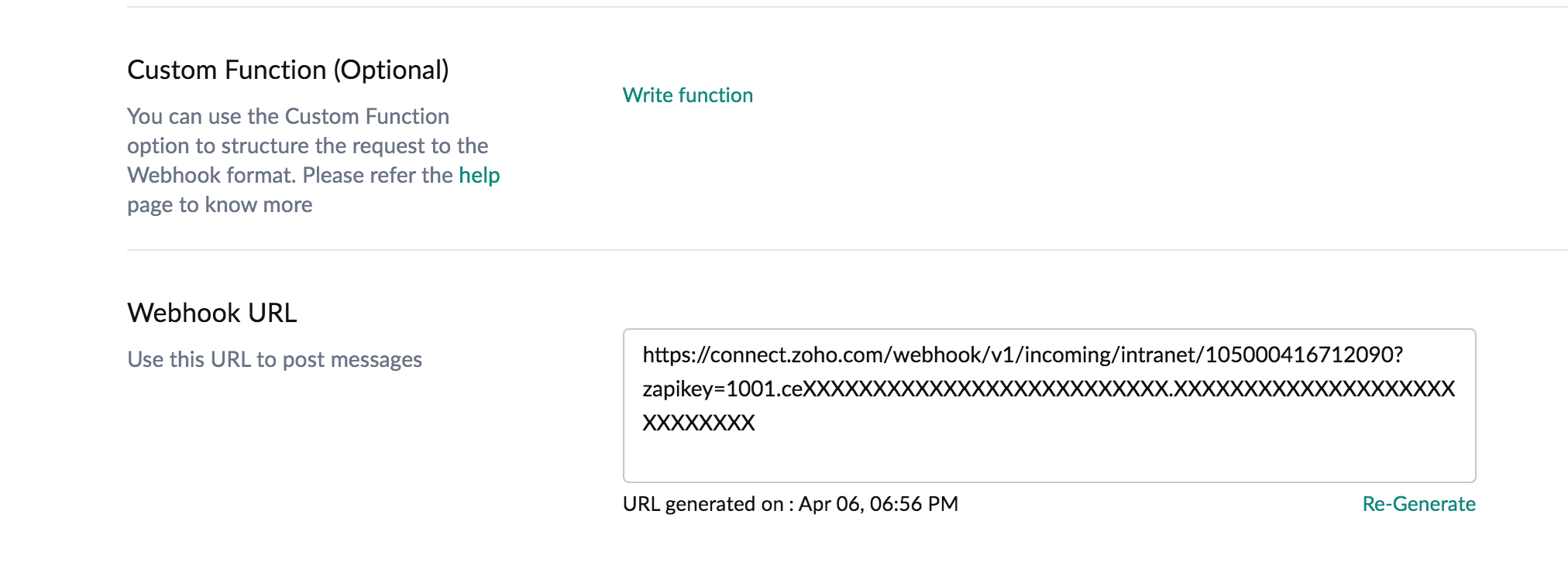Screen dimensions: 1568x576
Task: Click "Webhook format." in the description
Action: click(x=211, y=176)
